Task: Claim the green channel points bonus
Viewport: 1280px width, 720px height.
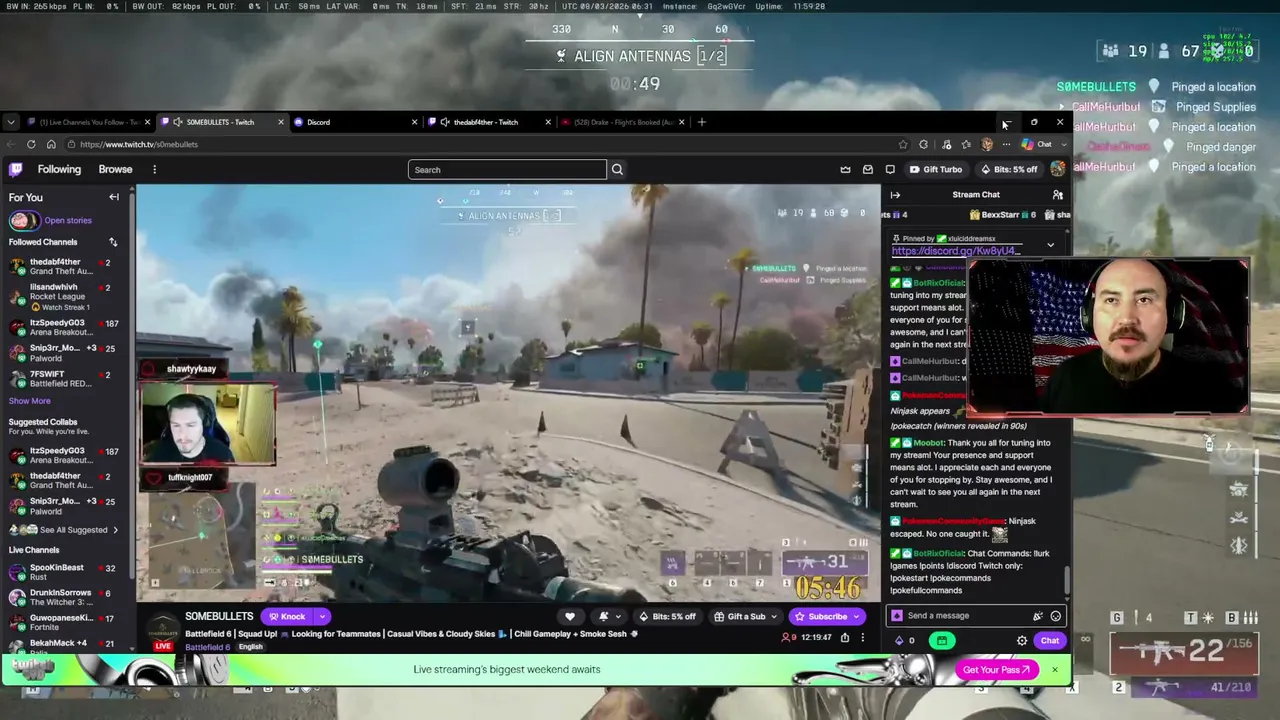Action: pos(940,641)
